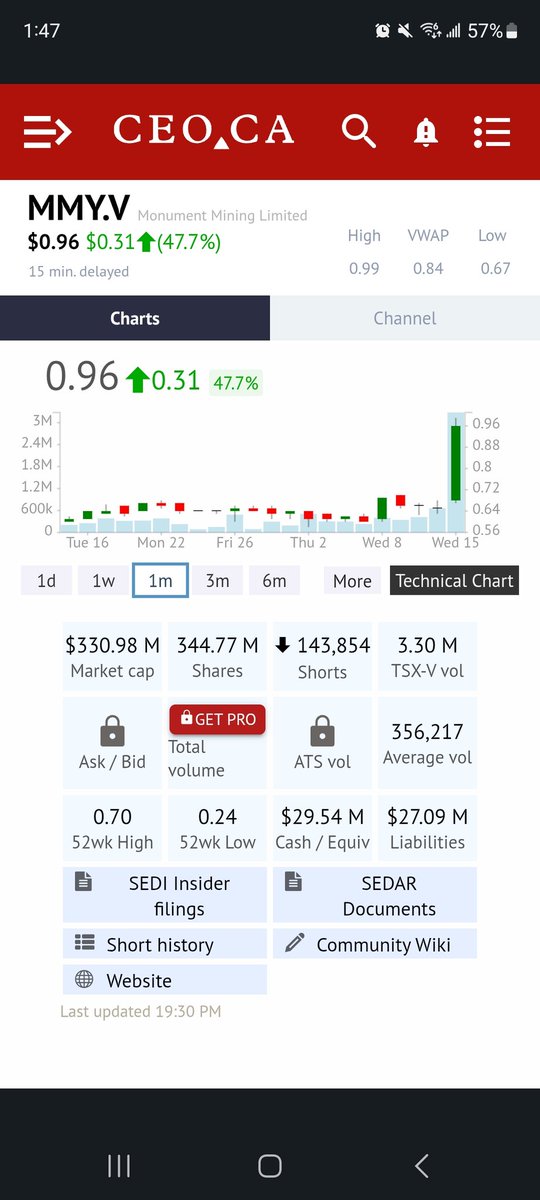The width and height of the screenshot is (540, 1200).
Task: Tap the SEDI Insider filings document icon
Action: coord(84,882)
